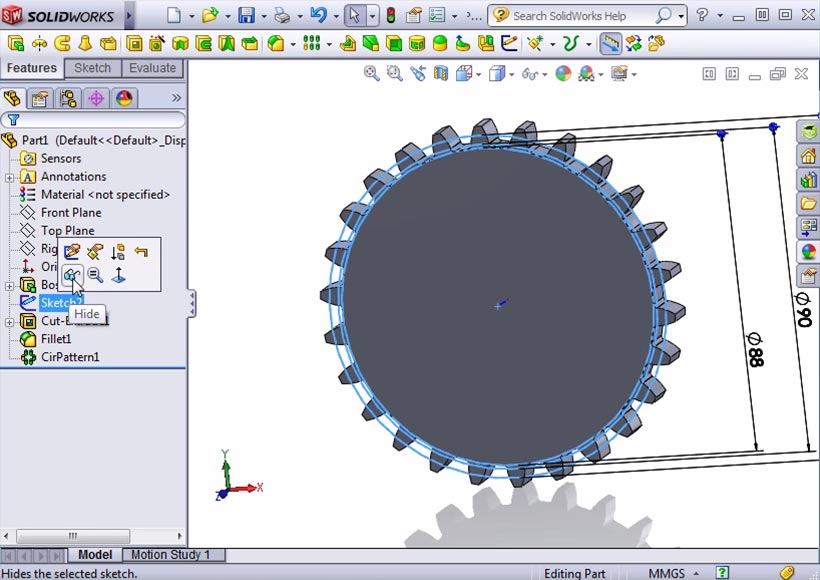Click Zoom to Selection magnifier in context toolbar
The image size is (820, 580).
click(95, 275)
